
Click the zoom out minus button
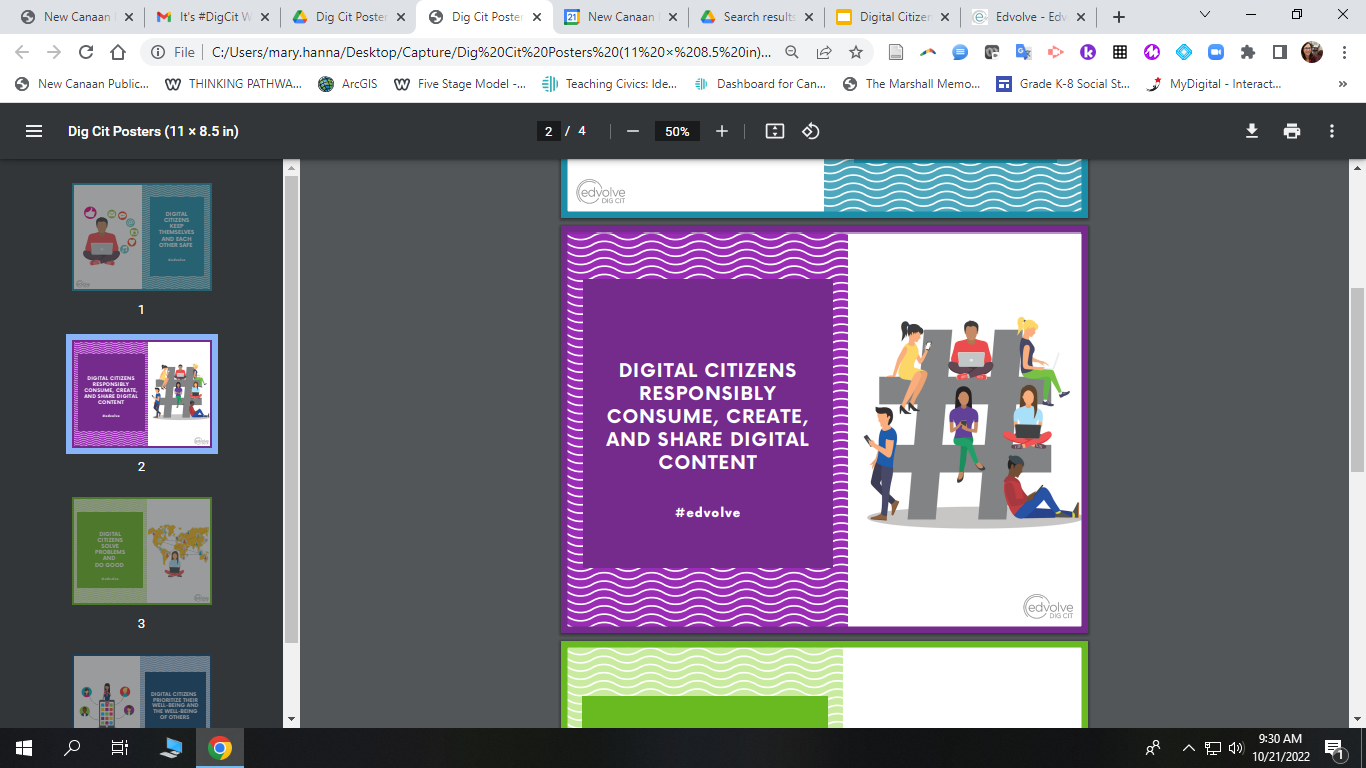632,131
